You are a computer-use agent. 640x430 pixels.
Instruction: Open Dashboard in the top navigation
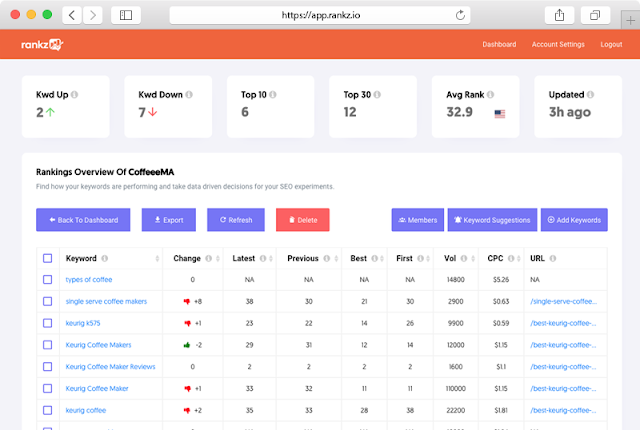(x=499, y=44)
